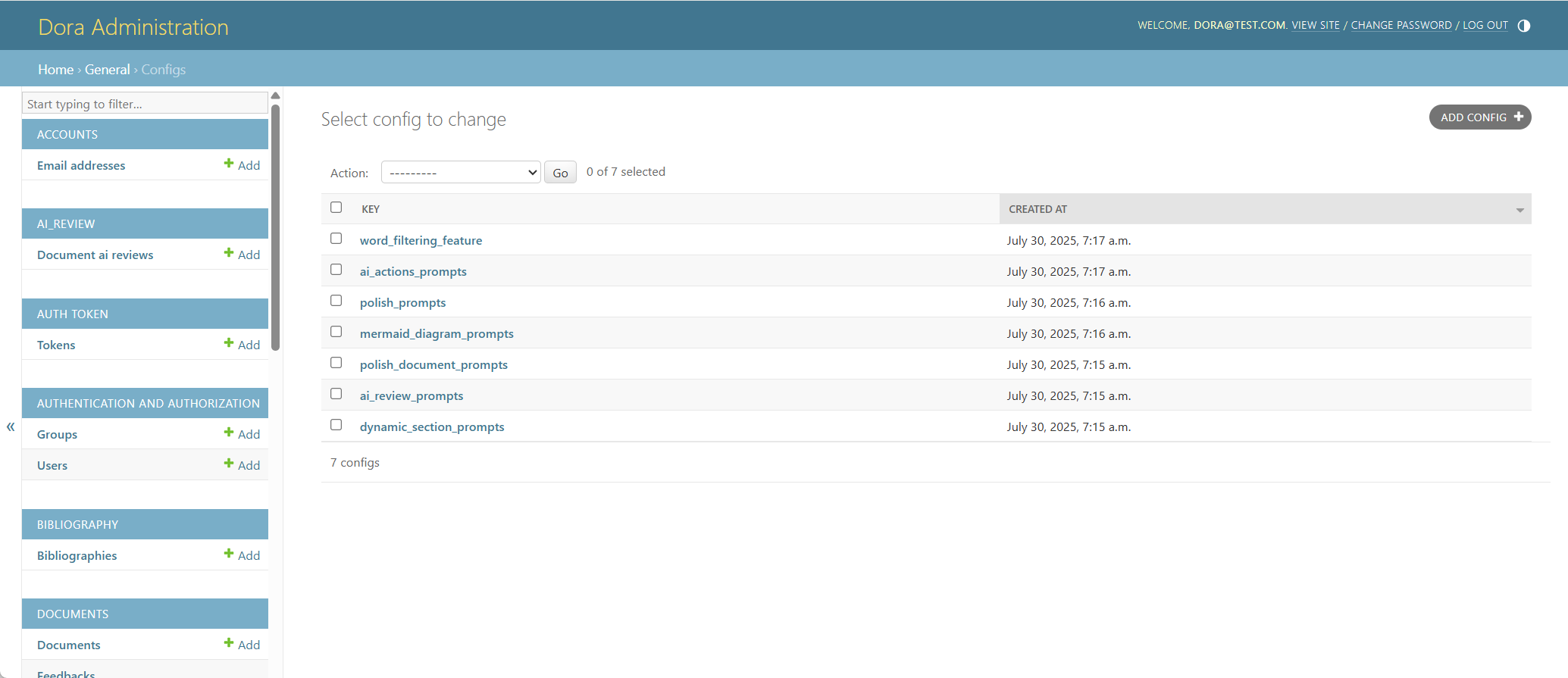
Task: Toggle the light/dark theme icon
Action: (1523, 26)
